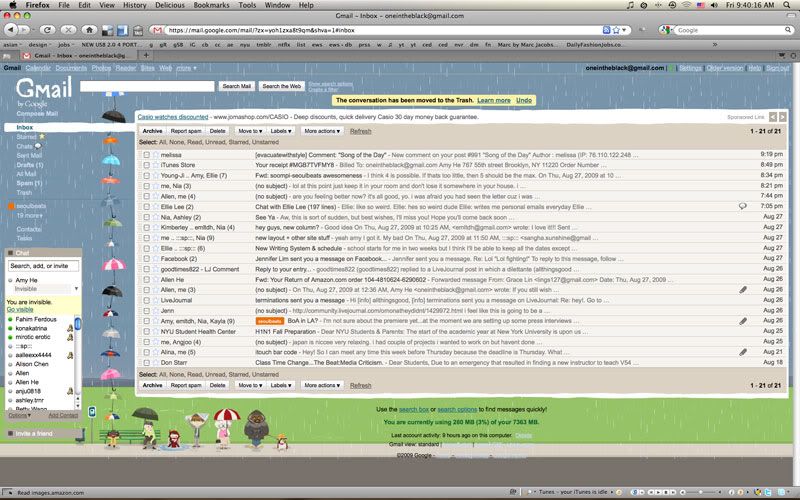The height and width of the screenshot is (500, 800).
Task: Open the Tools menu
Action: point(247,5)
